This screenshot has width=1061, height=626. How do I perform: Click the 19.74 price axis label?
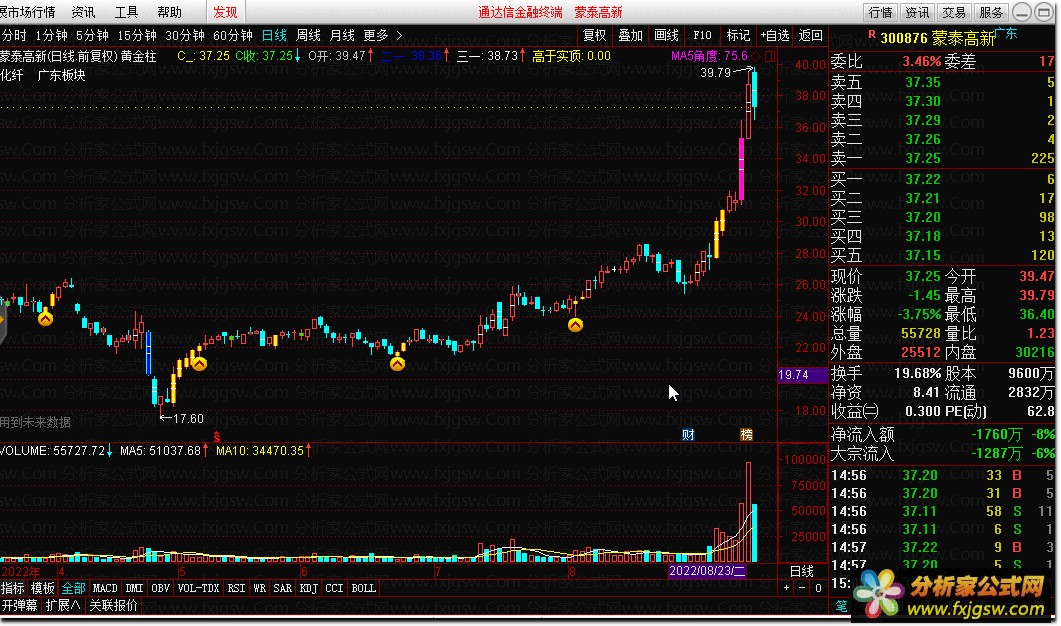(x=803, y=374)
